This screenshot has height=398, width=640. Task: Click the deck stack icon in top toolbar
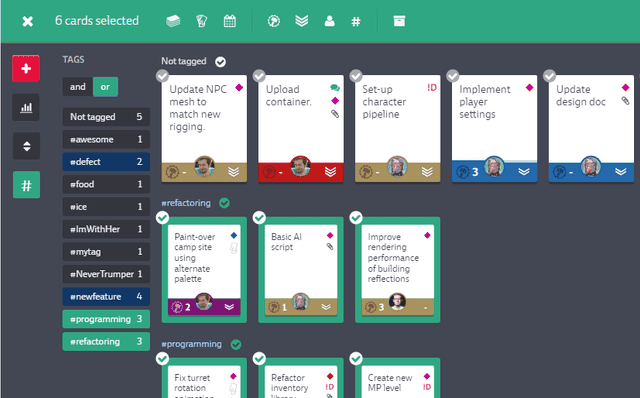(x=173, y=21)
